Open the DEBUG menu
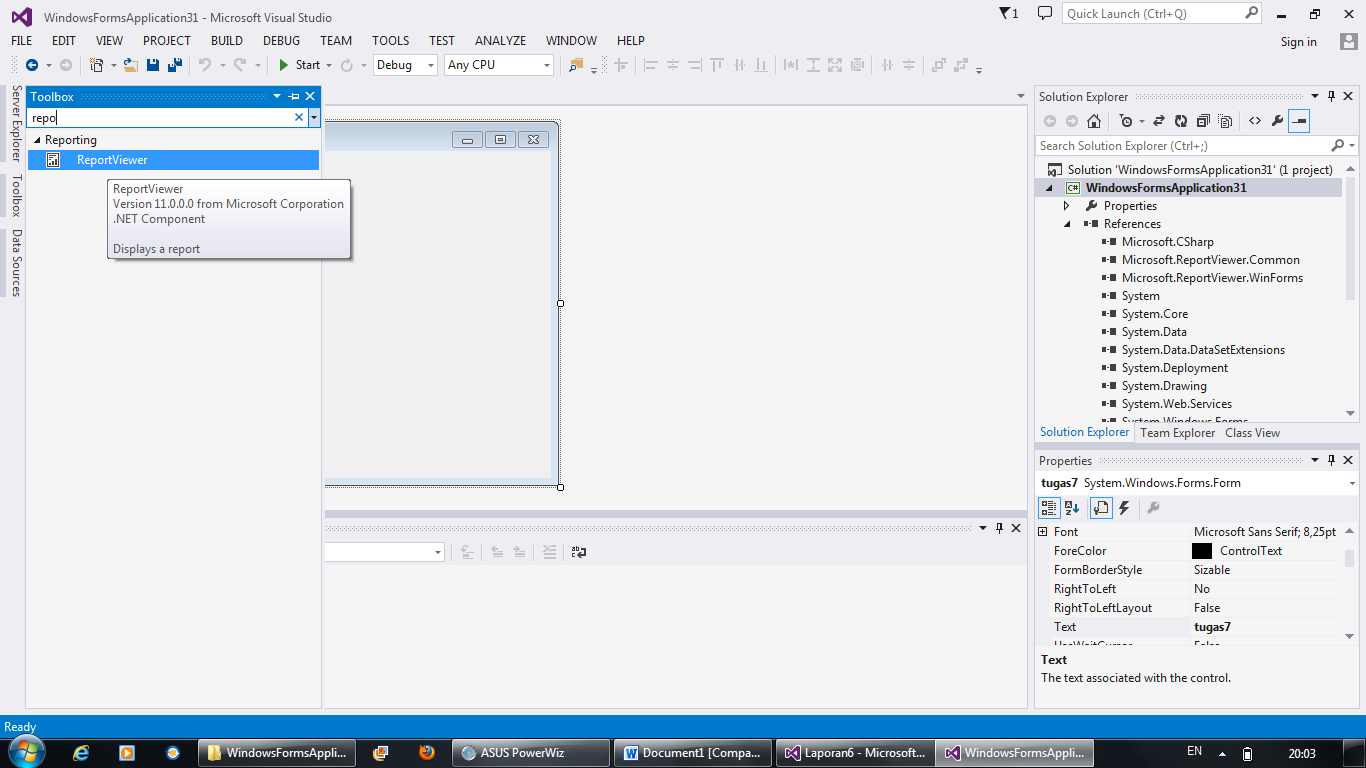 [x=281, y=40]
